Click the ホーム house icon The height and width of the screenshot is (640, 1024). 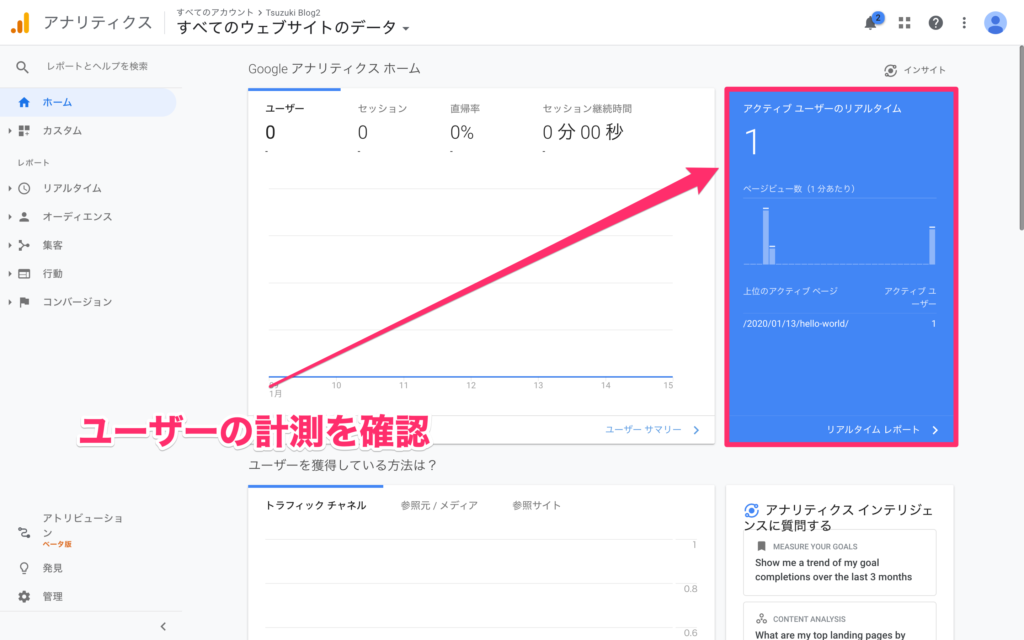coord(24,102)
